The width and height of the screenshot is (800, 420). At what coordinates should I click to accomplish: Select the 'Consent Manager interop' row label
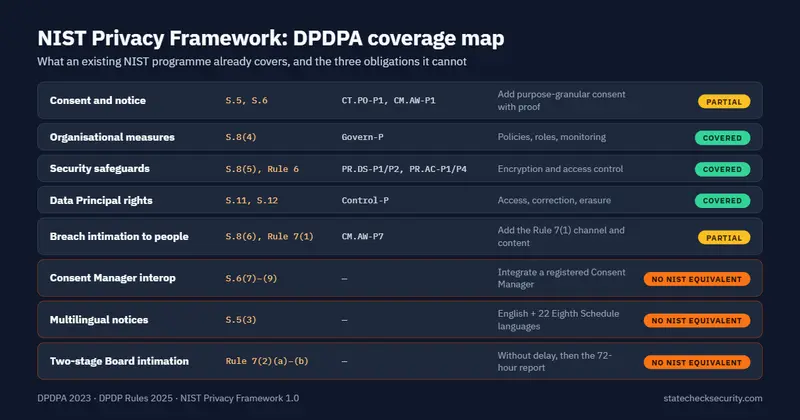(x=112, y=278)
